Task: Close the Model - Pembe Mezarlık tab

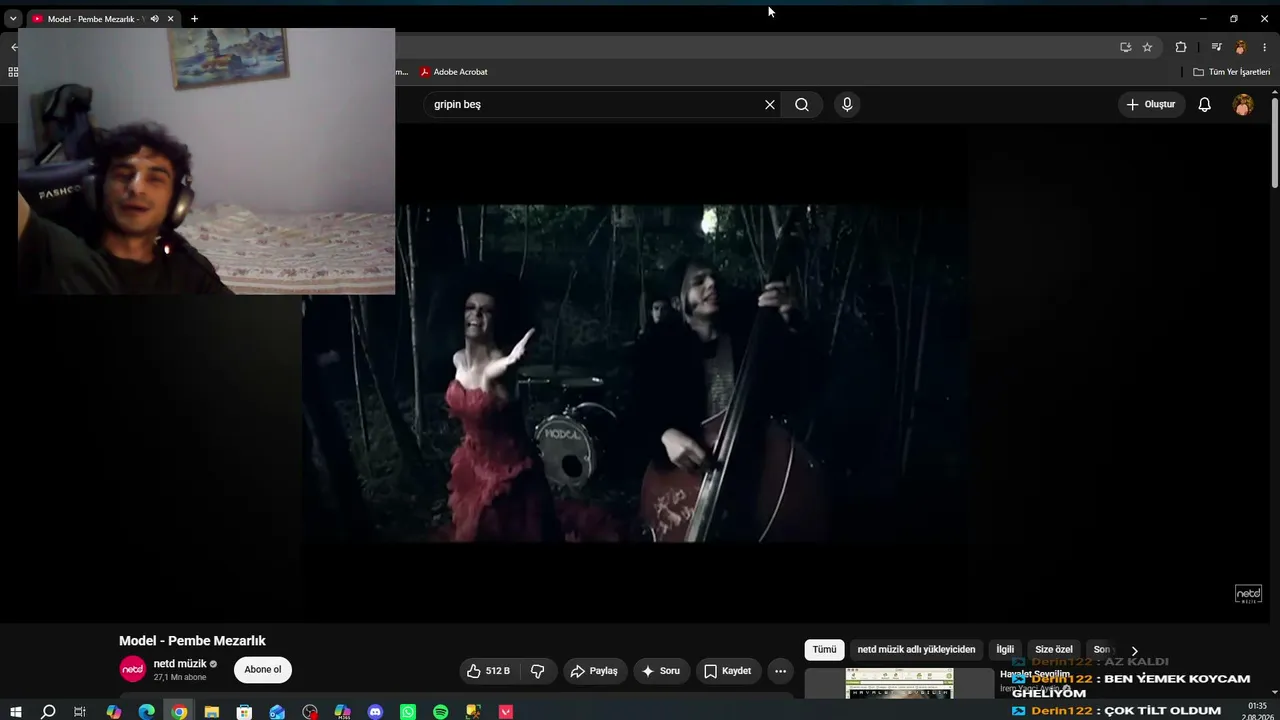Action: [170, 19]
